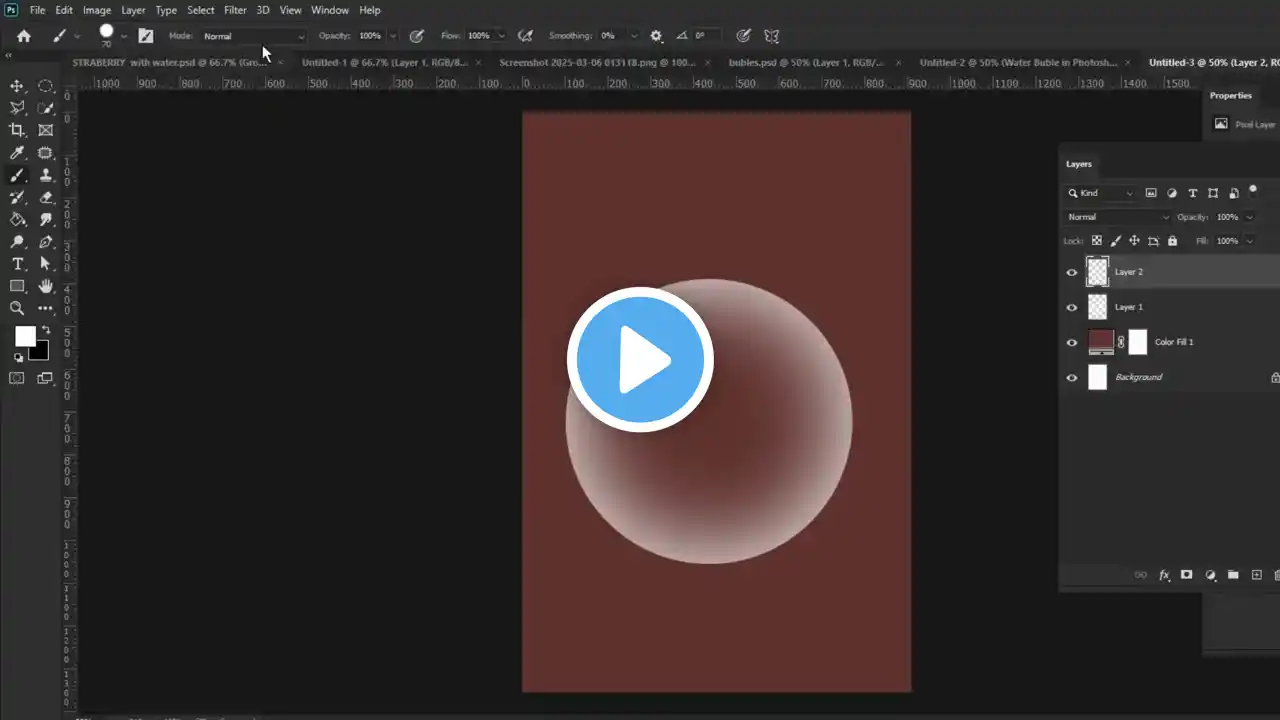This screenshot has height=720, width=1280.
Task: Hide the Color Fill 1 layer
Action: pyautogui.click(x=1072, y=341)
